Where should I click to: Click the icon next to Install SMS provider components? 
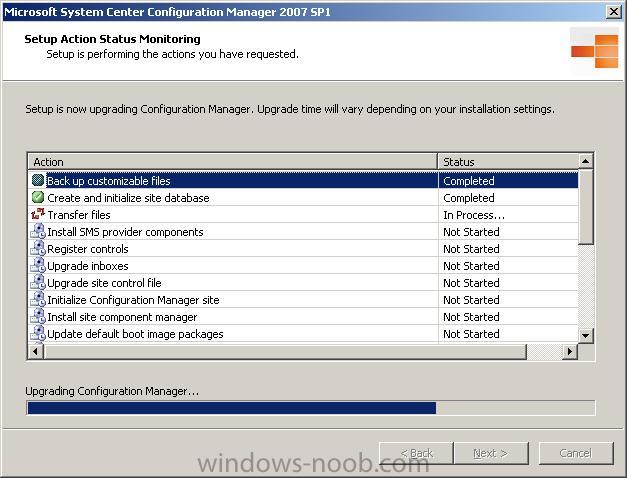38,232
